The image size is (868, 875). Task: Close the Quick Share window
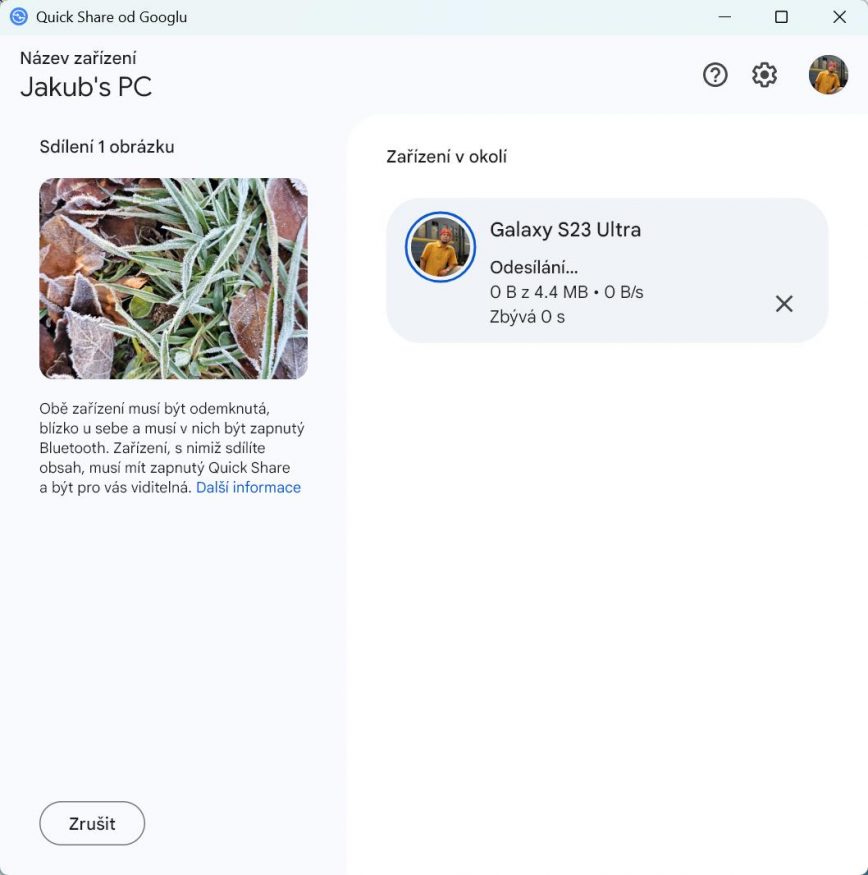coord(840,17)
